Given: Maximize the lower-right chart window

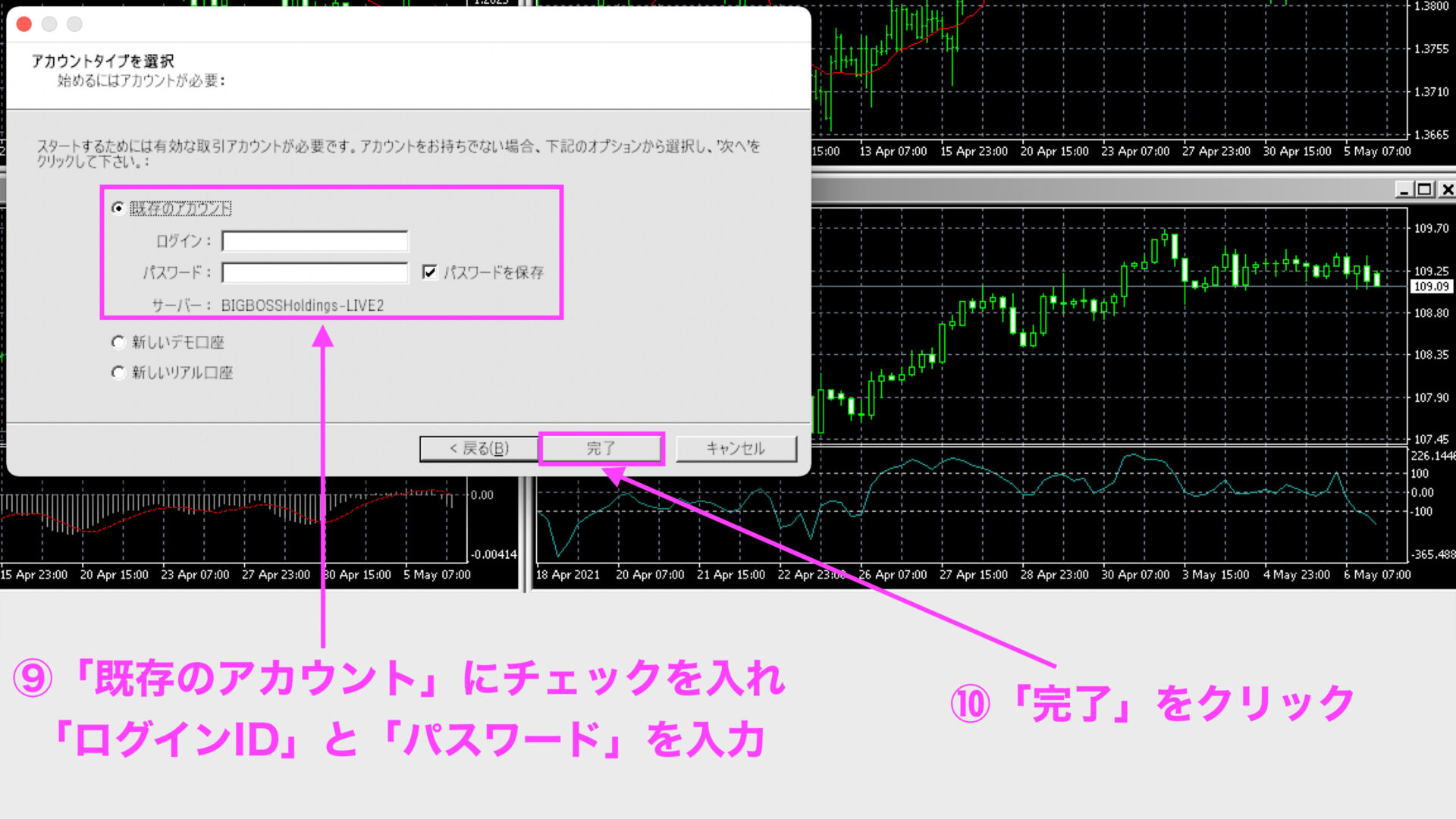Looking at the screenshot, I should tap(1425, 190).
